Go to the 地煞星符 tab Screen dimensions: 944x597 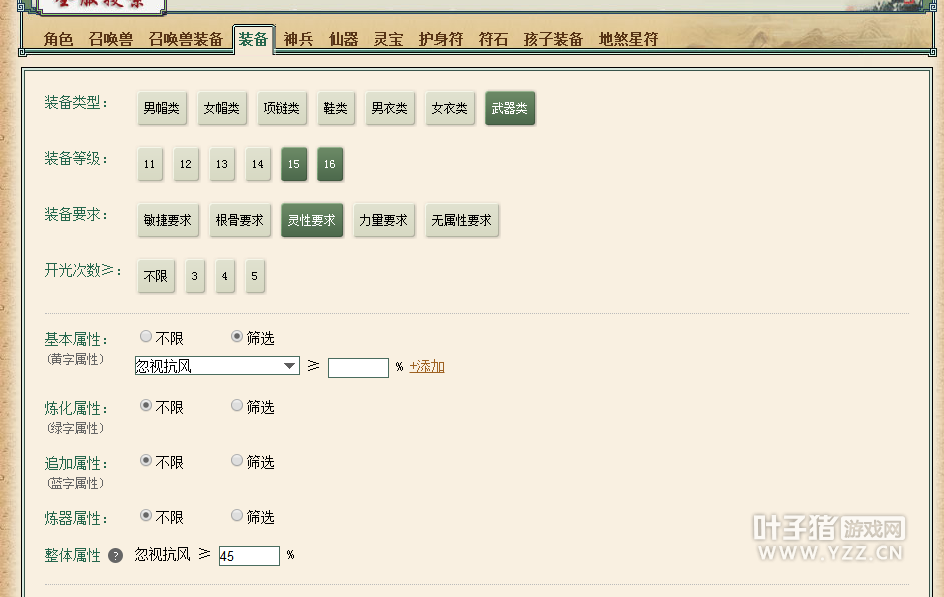click(x=628, y=39)
